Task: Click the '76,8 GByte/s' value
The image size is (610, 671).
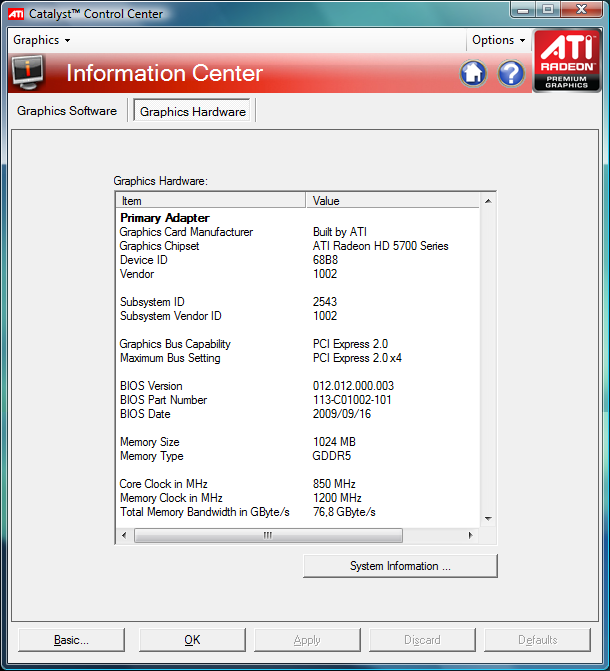Action: (x=344, y=512)
